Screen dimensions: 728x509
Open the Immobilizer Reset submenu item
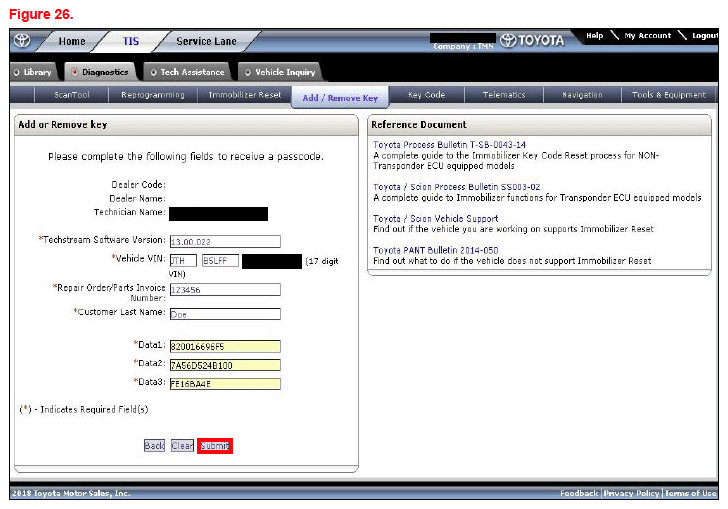pyautogui.click(x=245, y=95)
